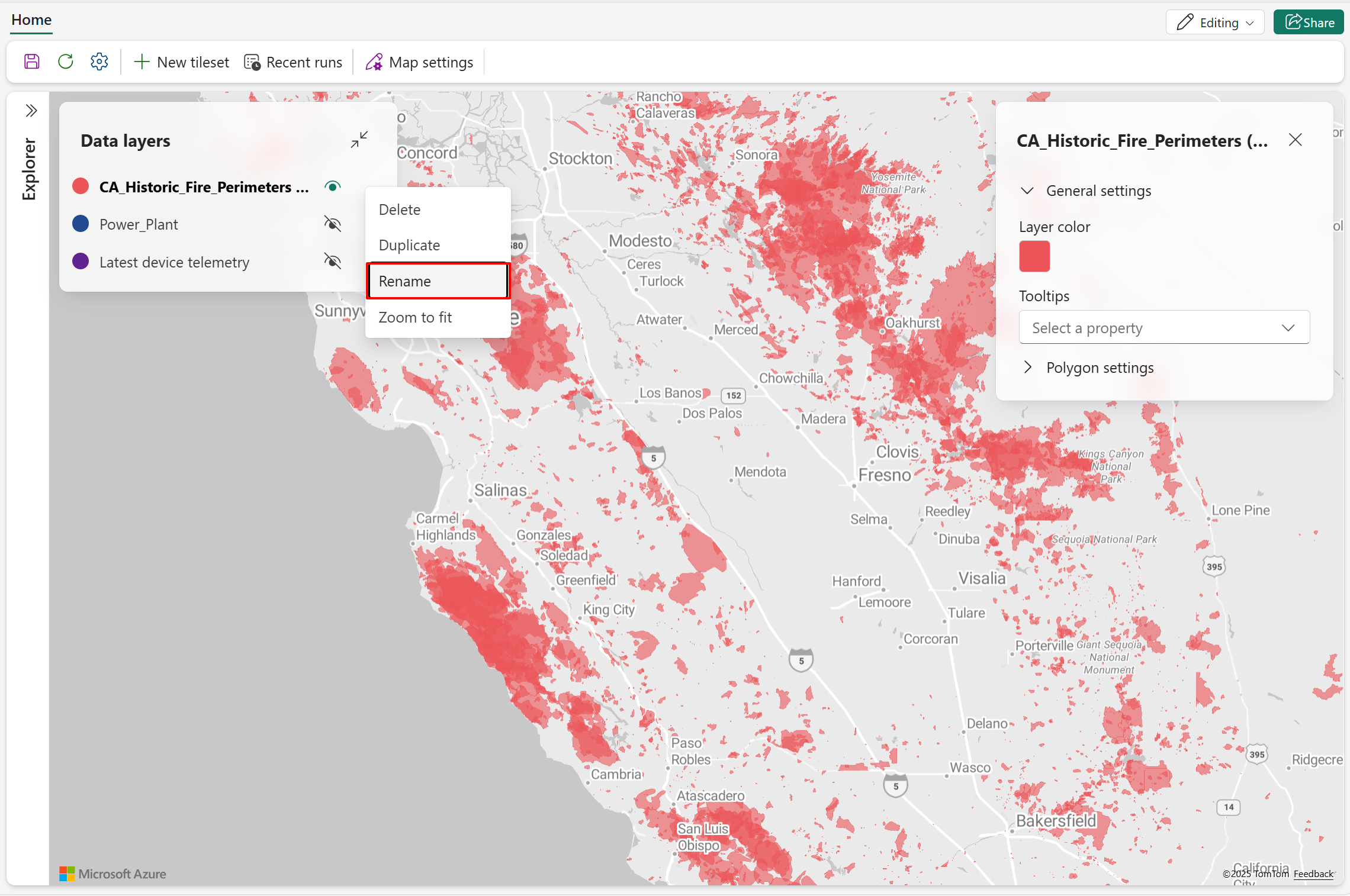Click the New tileset plus button
This screenshot has width=1350, height=896.
click(x=181, y=62)
